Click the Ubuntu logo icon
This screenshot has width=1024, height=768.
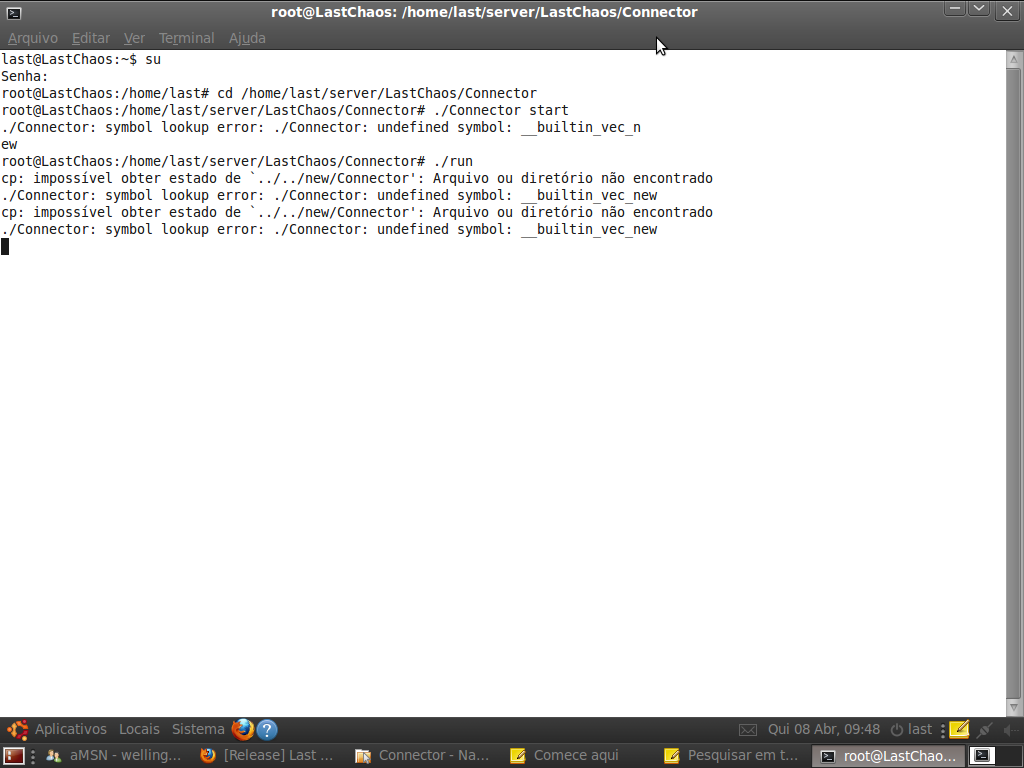pyautogui.click(x=18, y=729)
